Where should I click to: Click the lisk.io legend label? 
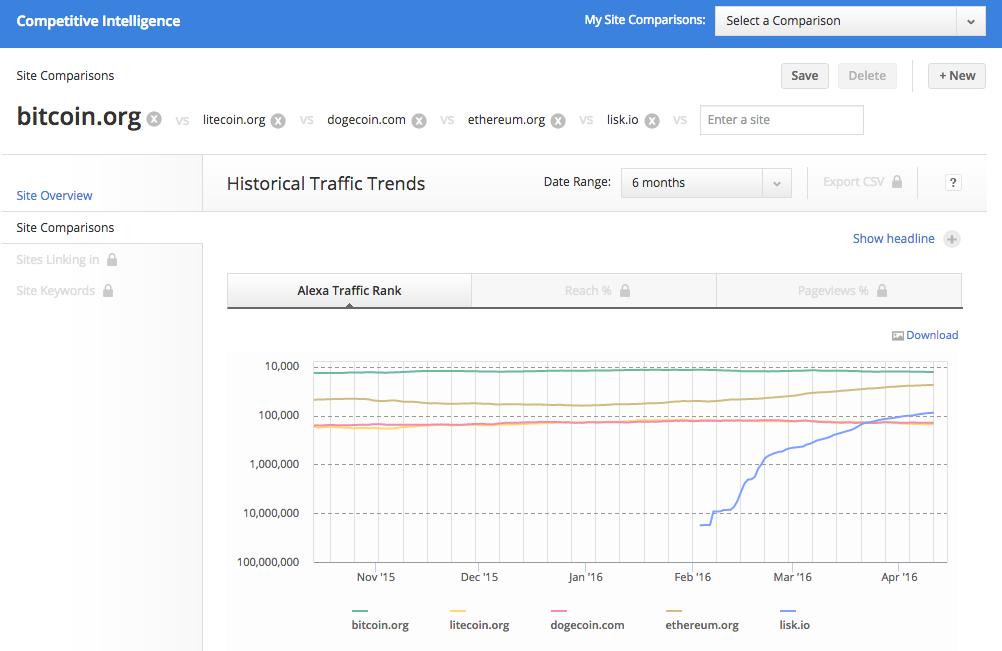pyautogui.click(x=794, y=625)
